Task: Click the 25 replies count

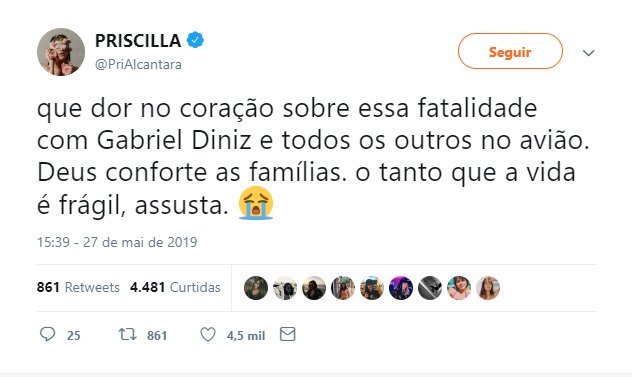Action: tap(74, 335)
